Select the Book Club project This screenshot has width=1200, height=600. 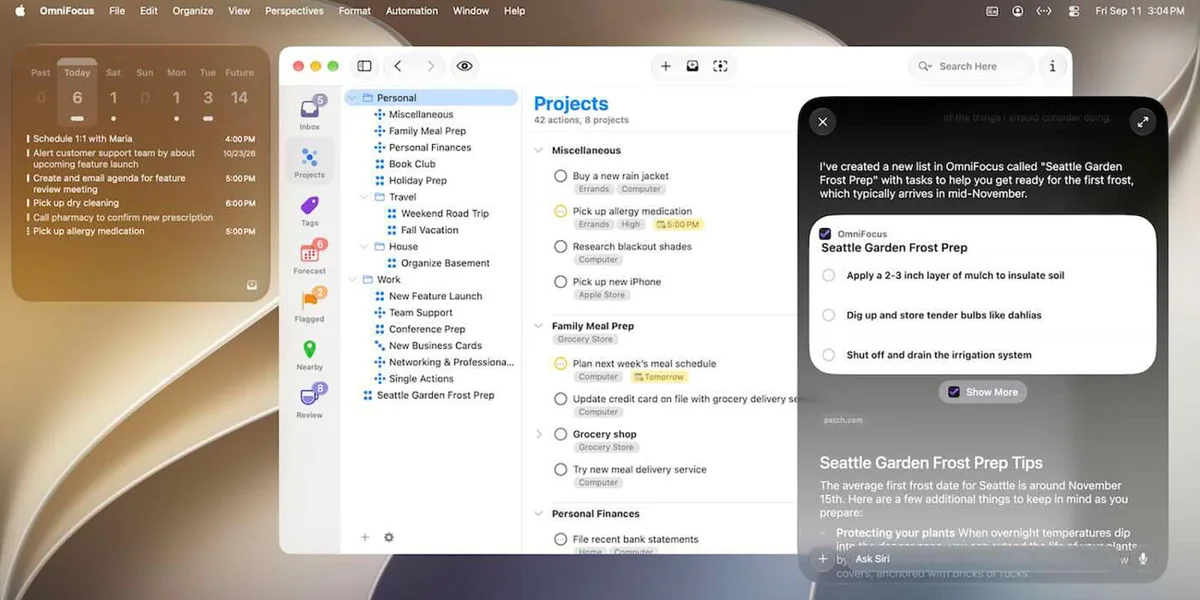[x=412, y=164]
